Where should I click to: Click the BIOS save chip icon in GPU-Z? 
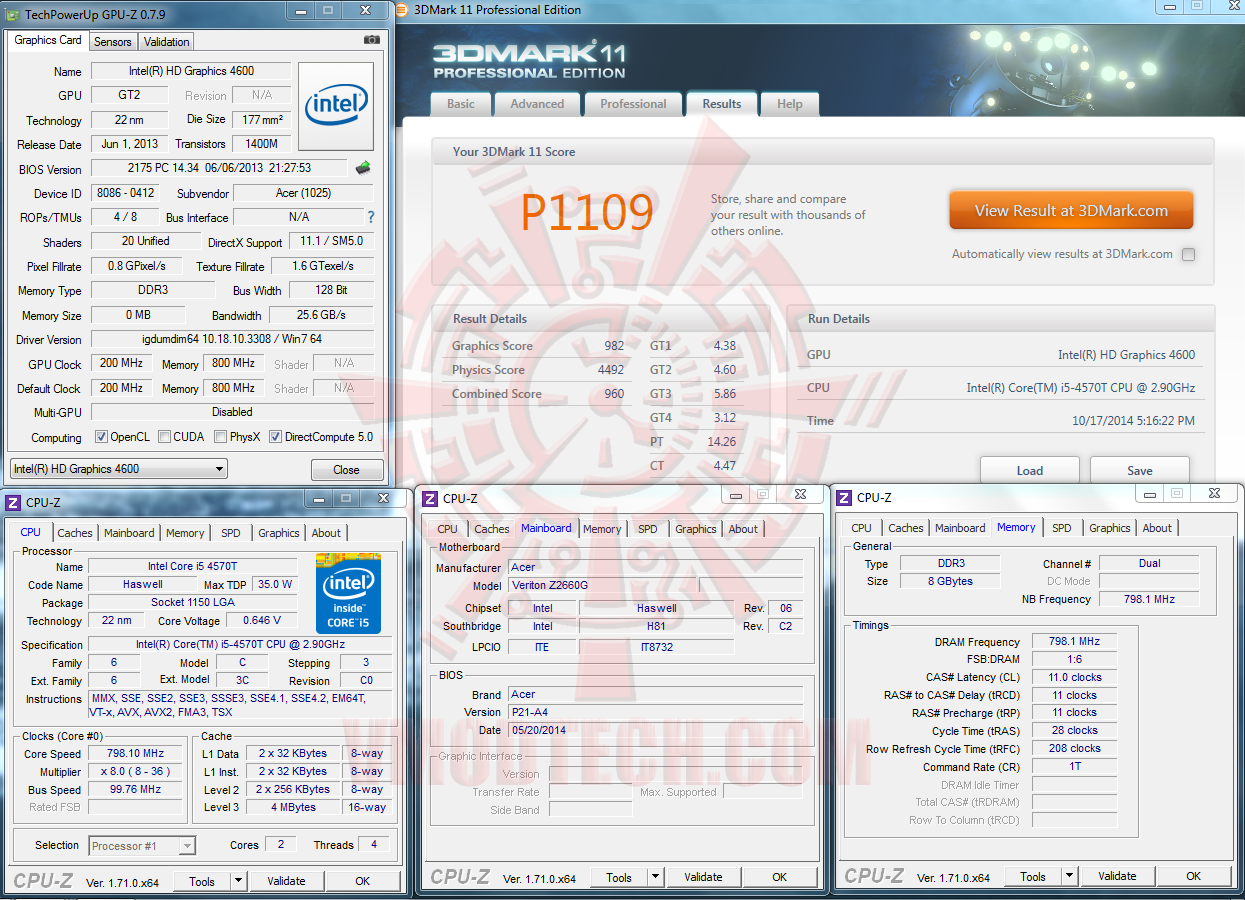(x=363, y=168)
